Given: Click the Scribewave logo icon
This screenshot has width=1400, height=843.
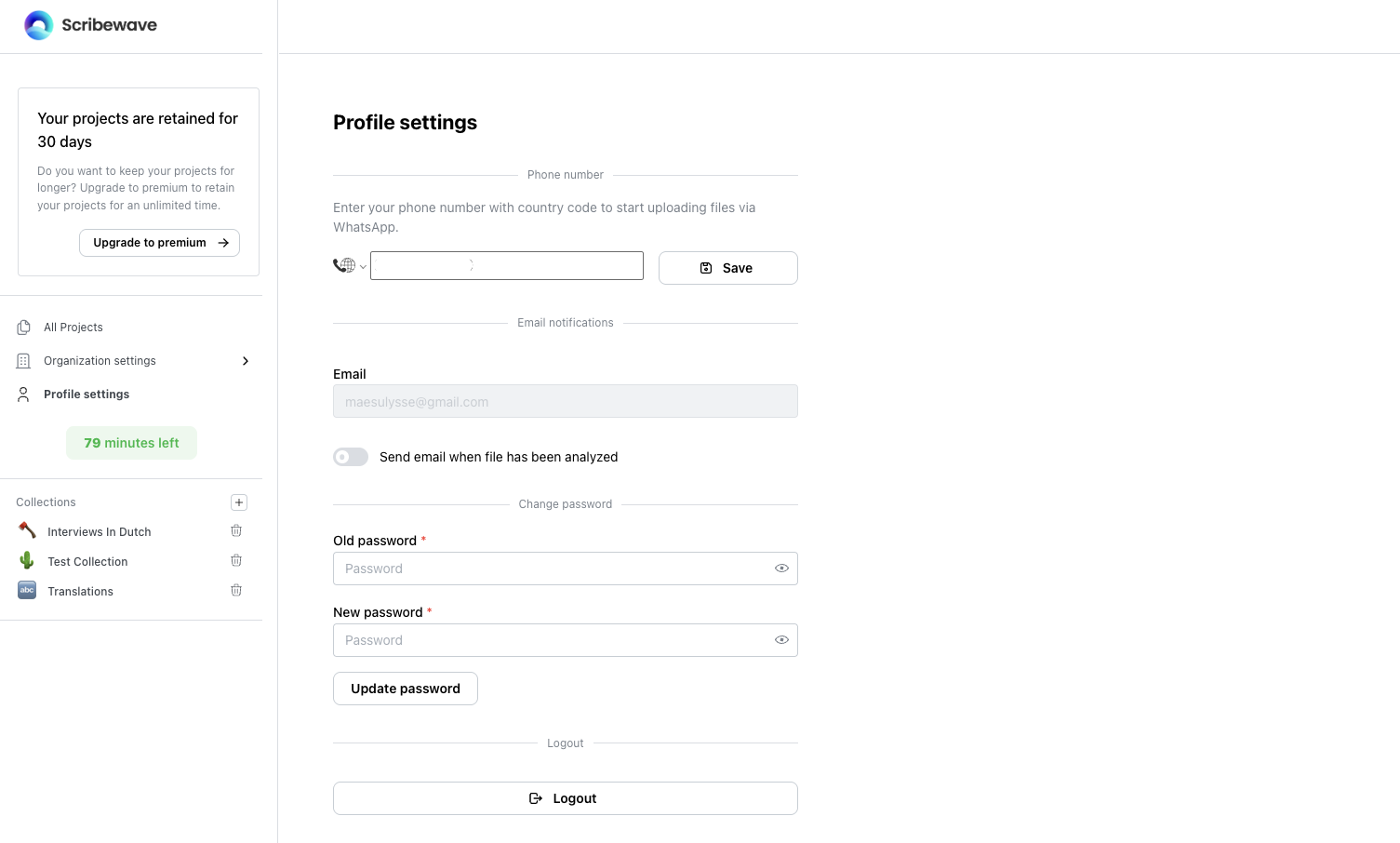Looking at the screenshot, I should (x=39, y=25).
